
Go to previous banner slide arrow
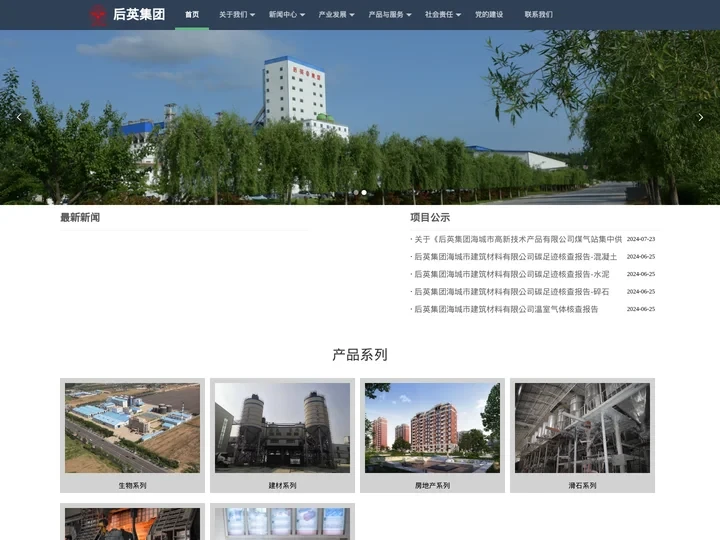pyautogui.click(x=19, y=118)
